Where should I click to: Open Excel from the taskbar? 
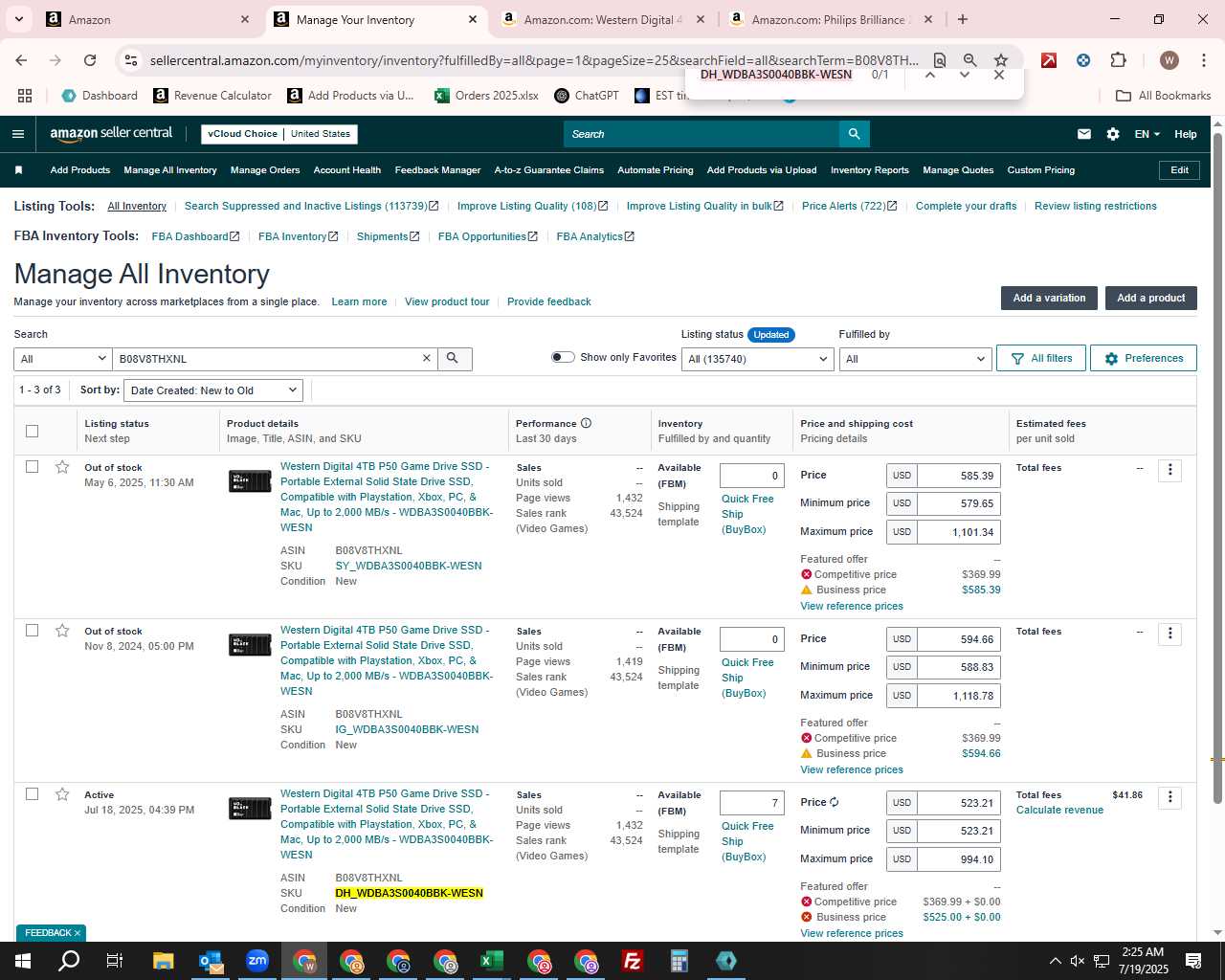(492, 961)
